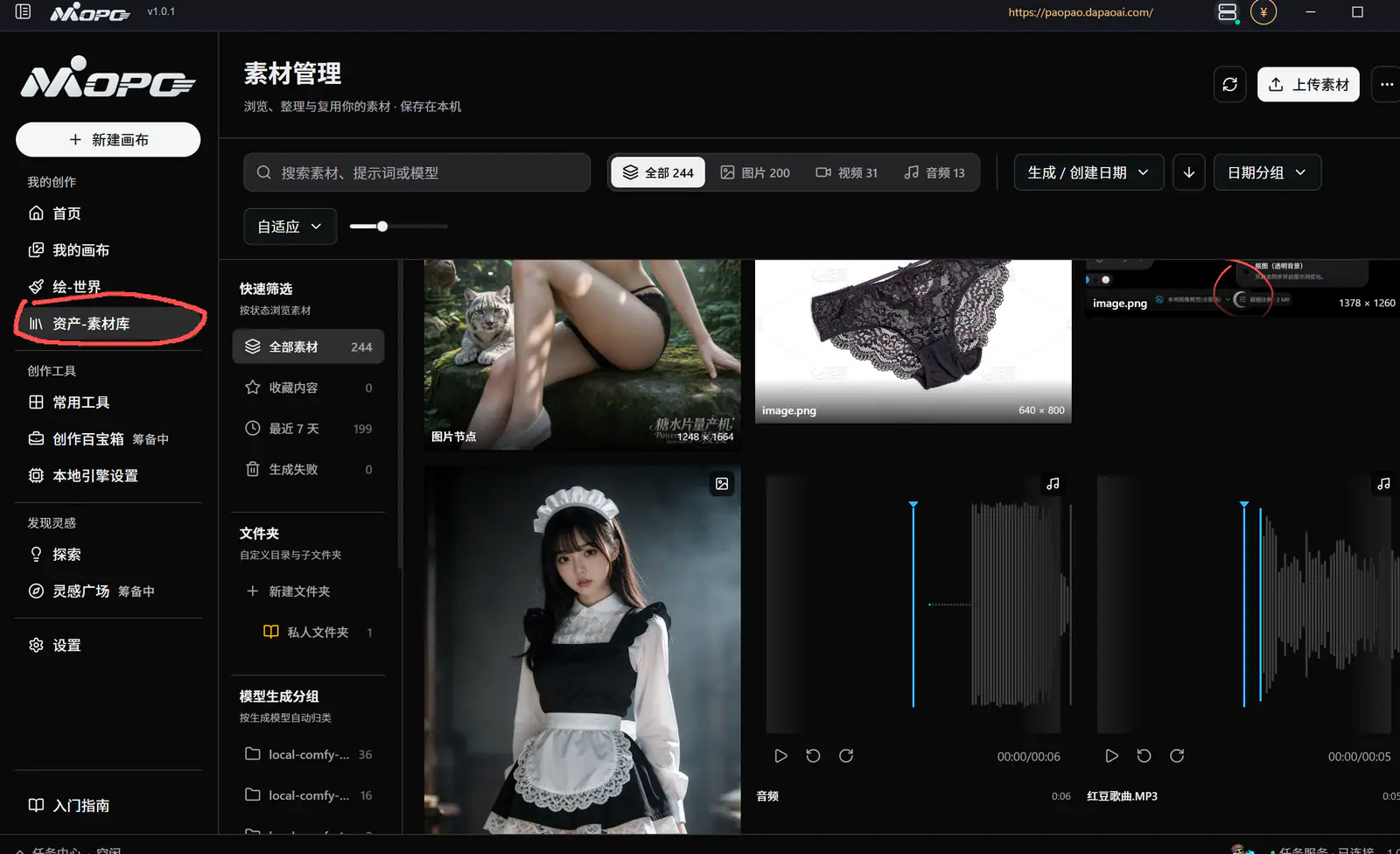Open the yen coin balance icon
Screen dimensions: 1400x854
click(1263, 12)
